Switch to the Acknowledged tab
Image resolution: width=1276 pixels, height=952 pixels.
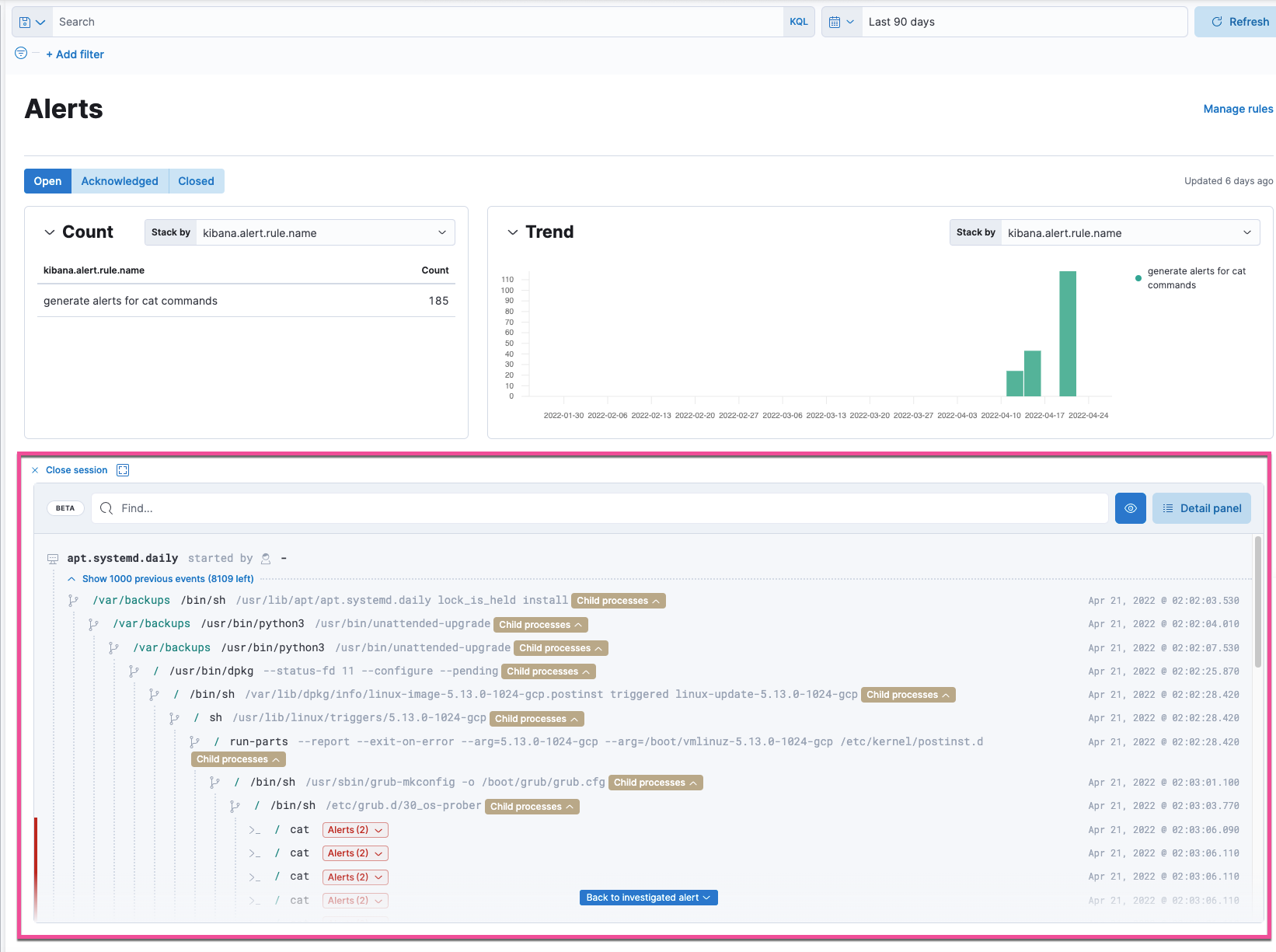pos(120,181)
